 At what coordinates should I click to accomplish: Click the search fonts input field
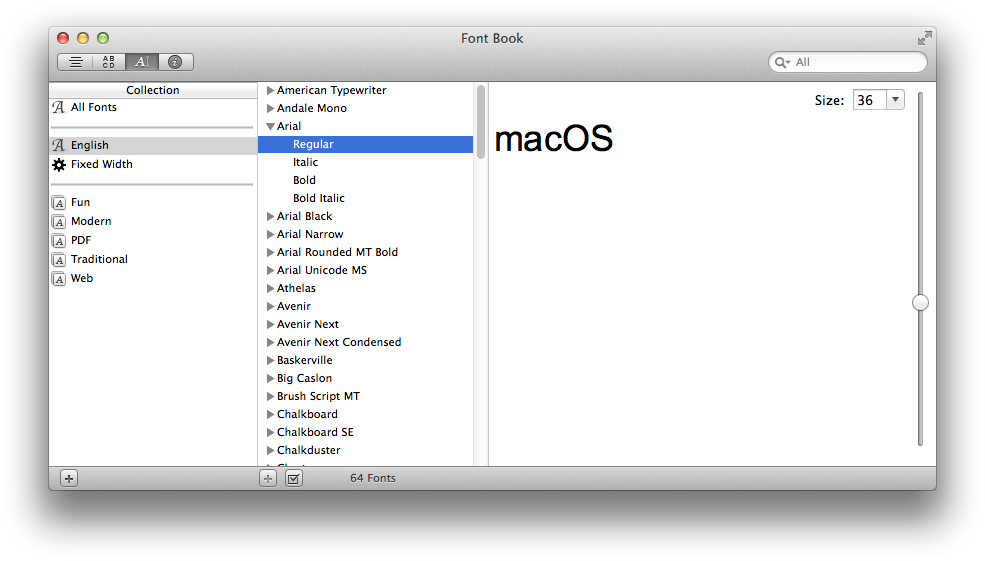click(855, 62)
